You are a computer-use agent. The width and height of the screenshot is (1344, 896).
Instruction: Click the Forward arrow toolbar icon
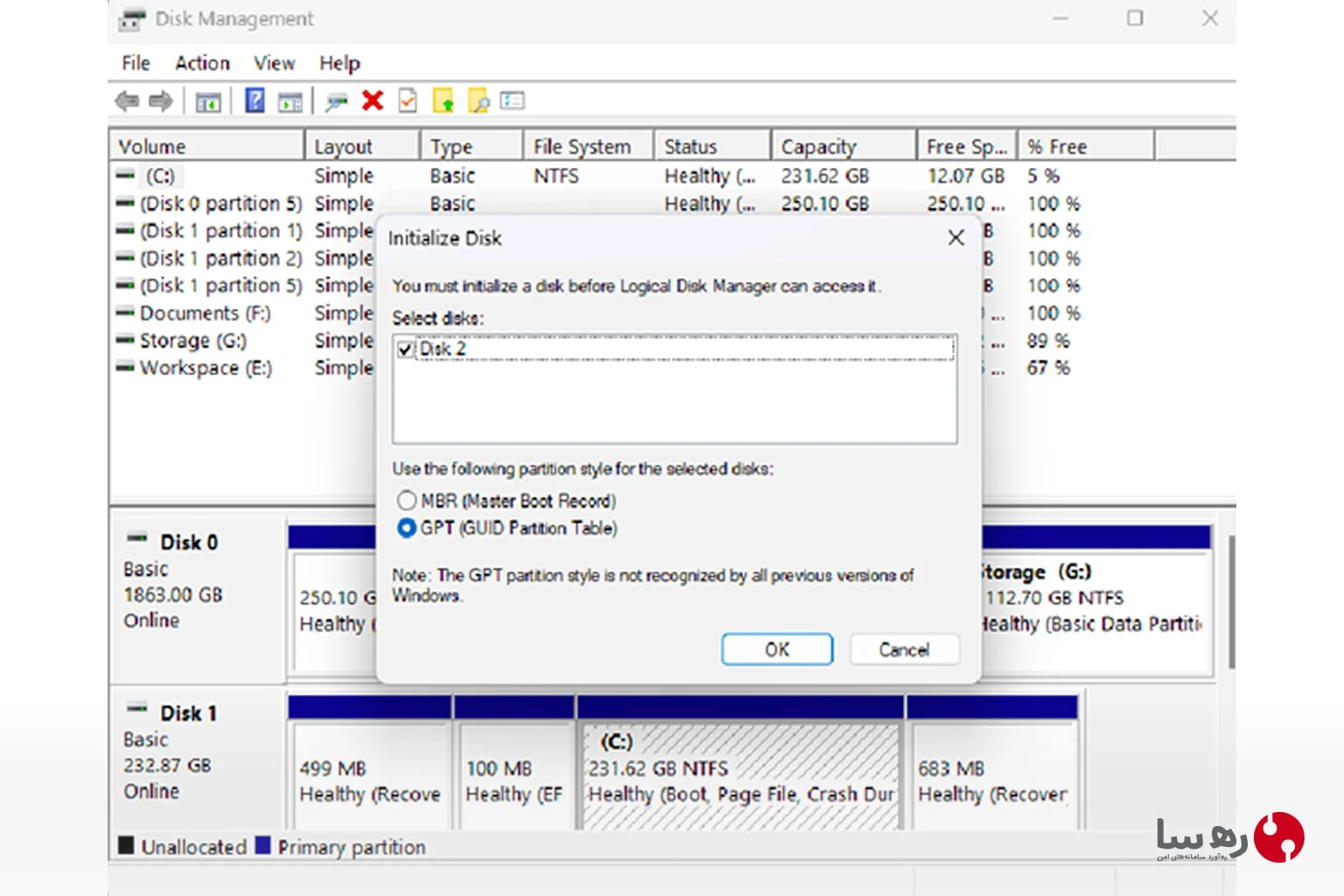coord(160,101)
